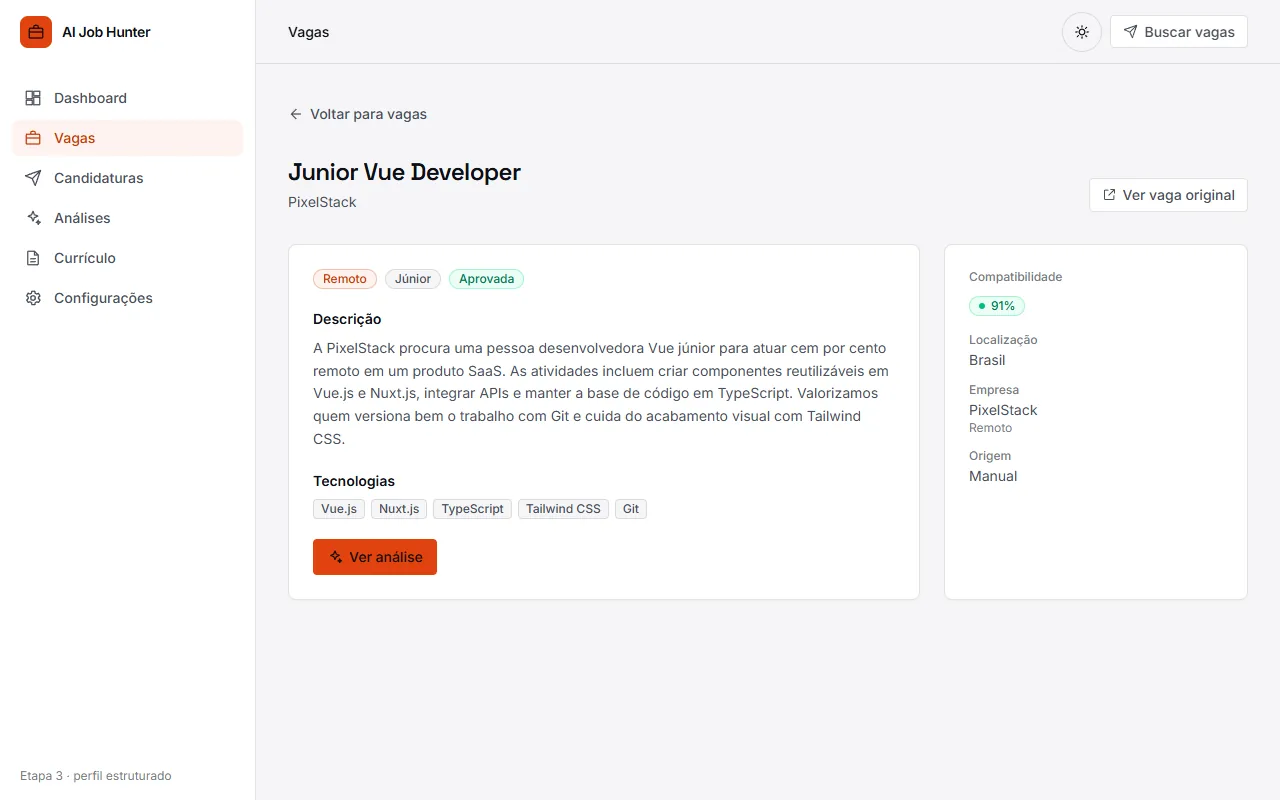This screenshot has height=800, width=1280.
Task: Open Configurações from the sidebar
Action: coord(127,298)
